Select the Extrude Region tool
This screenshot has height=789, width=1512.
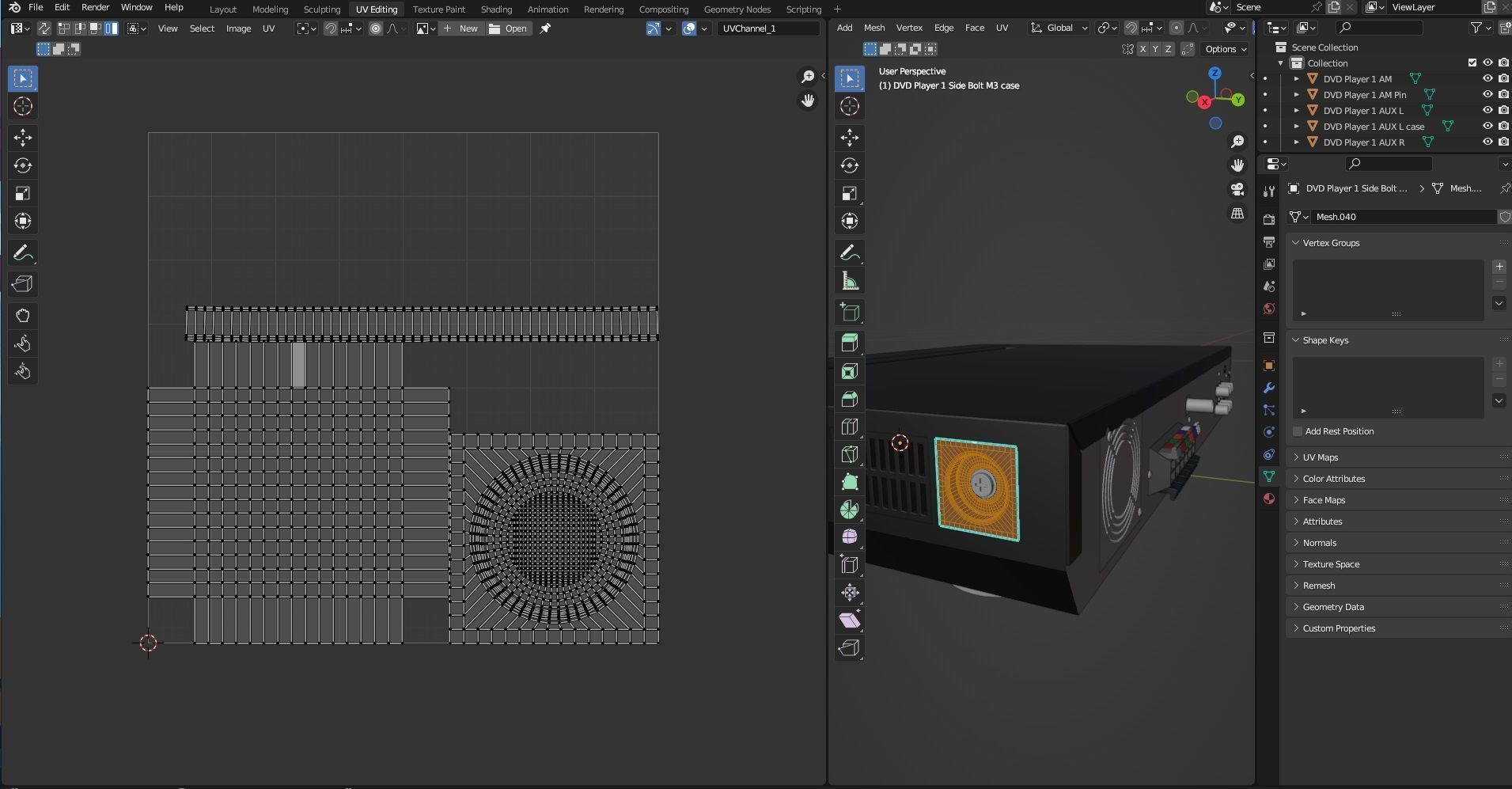click(x=850, y=343)
